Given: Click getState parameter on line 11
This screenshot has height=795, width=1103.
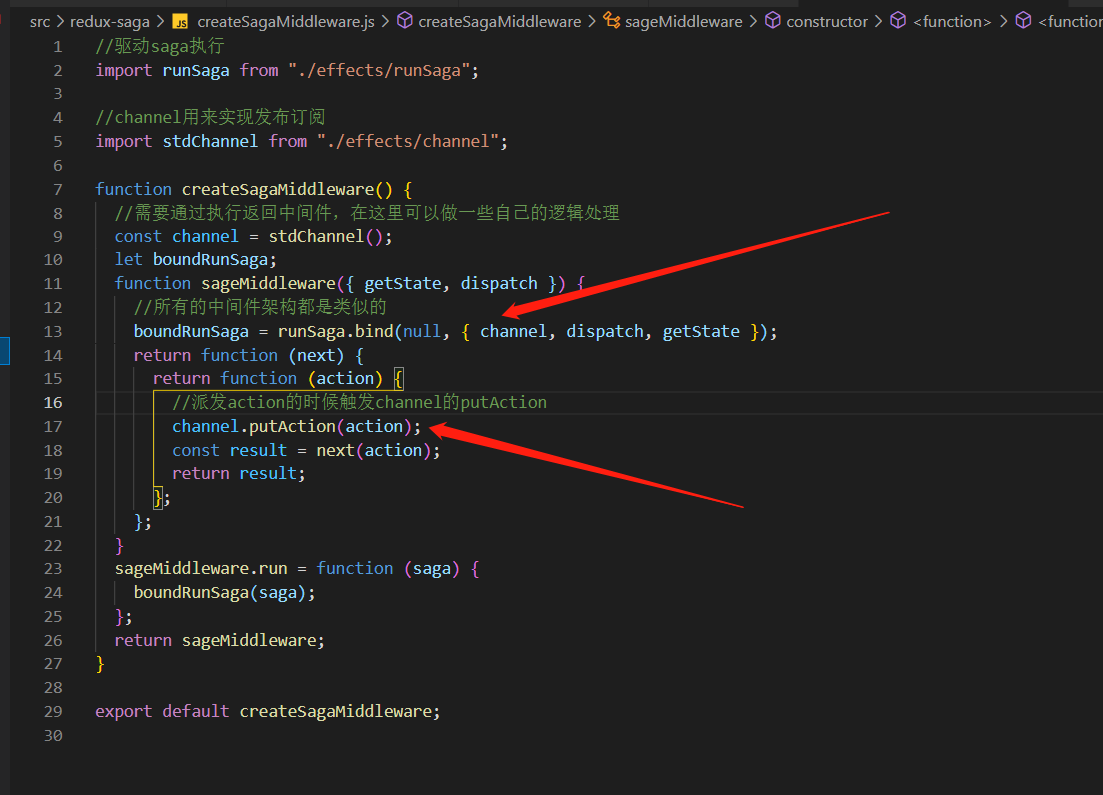Looking at the screenshot, I should [x=402, y=284].
